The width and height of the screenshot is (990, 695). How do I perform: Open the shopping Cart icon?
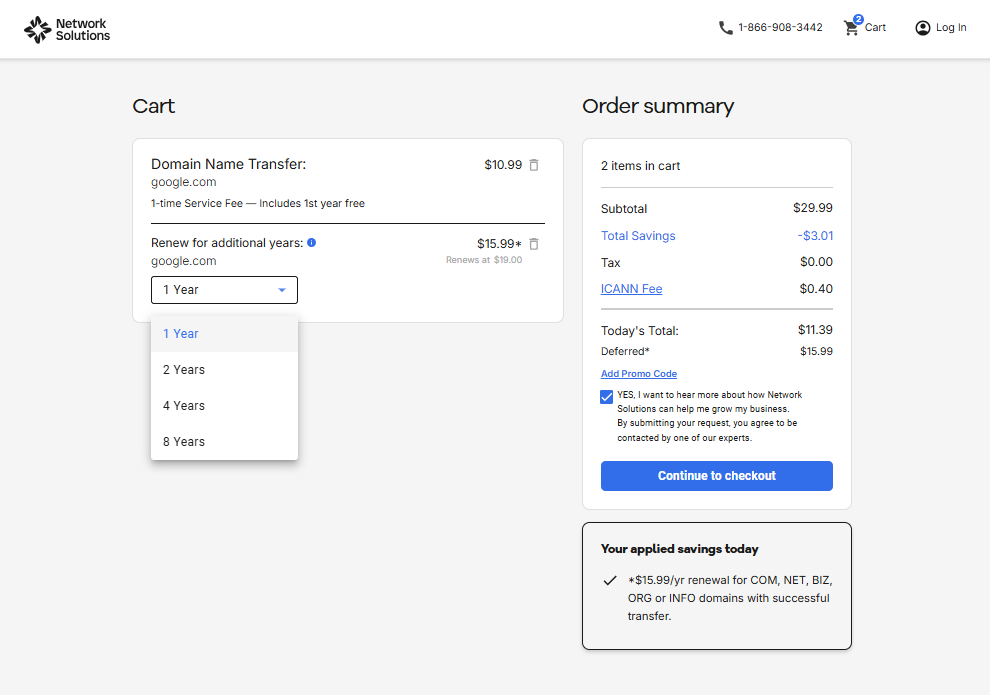852,27
